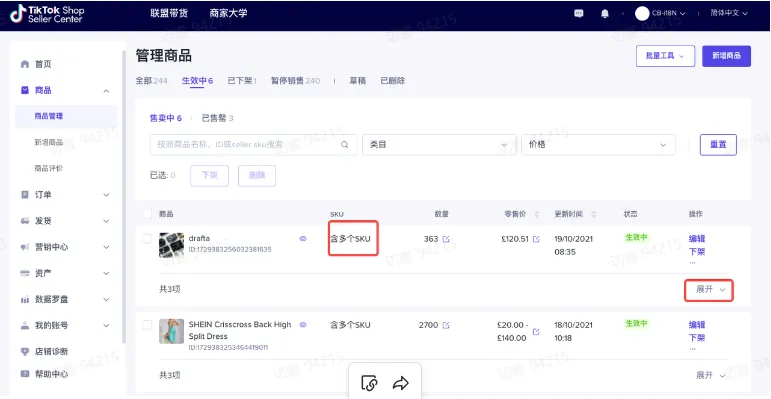Switch to the 暂停销售 240 tab
Viewport: 771px width, 399px height.
coord(295,81)
